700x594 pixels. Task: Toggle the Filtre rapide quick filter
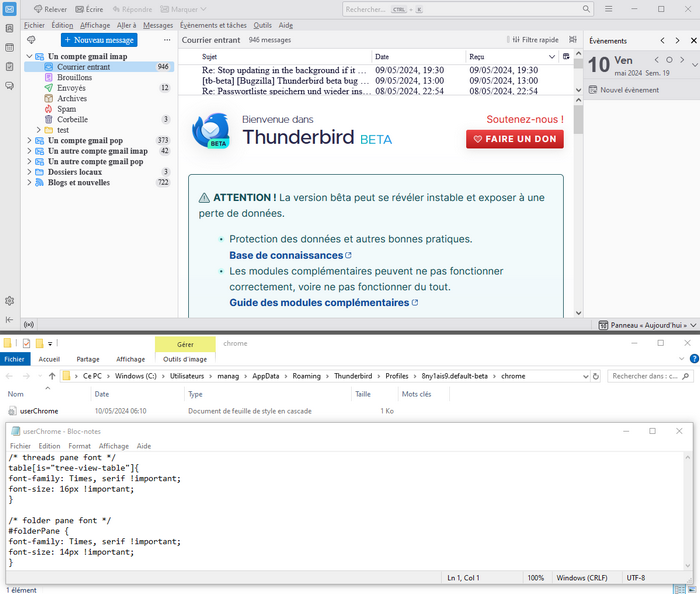click(x=534, y=40)
